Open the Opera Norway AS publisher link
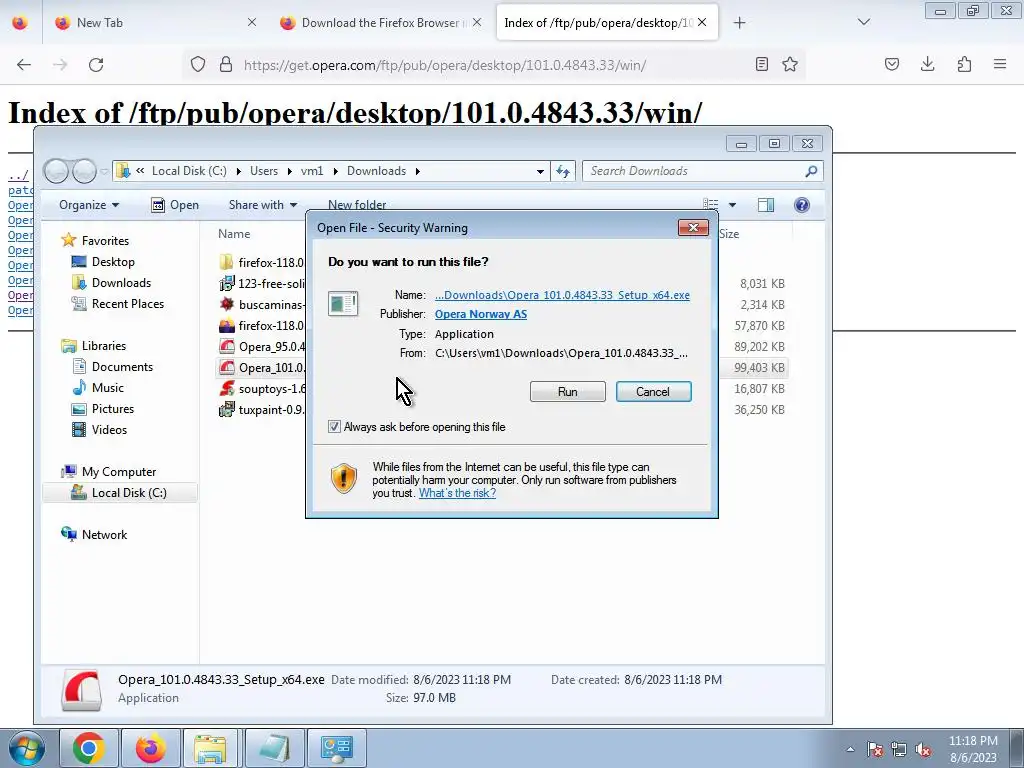This screenshot has width=1024, height=768. 481,314
